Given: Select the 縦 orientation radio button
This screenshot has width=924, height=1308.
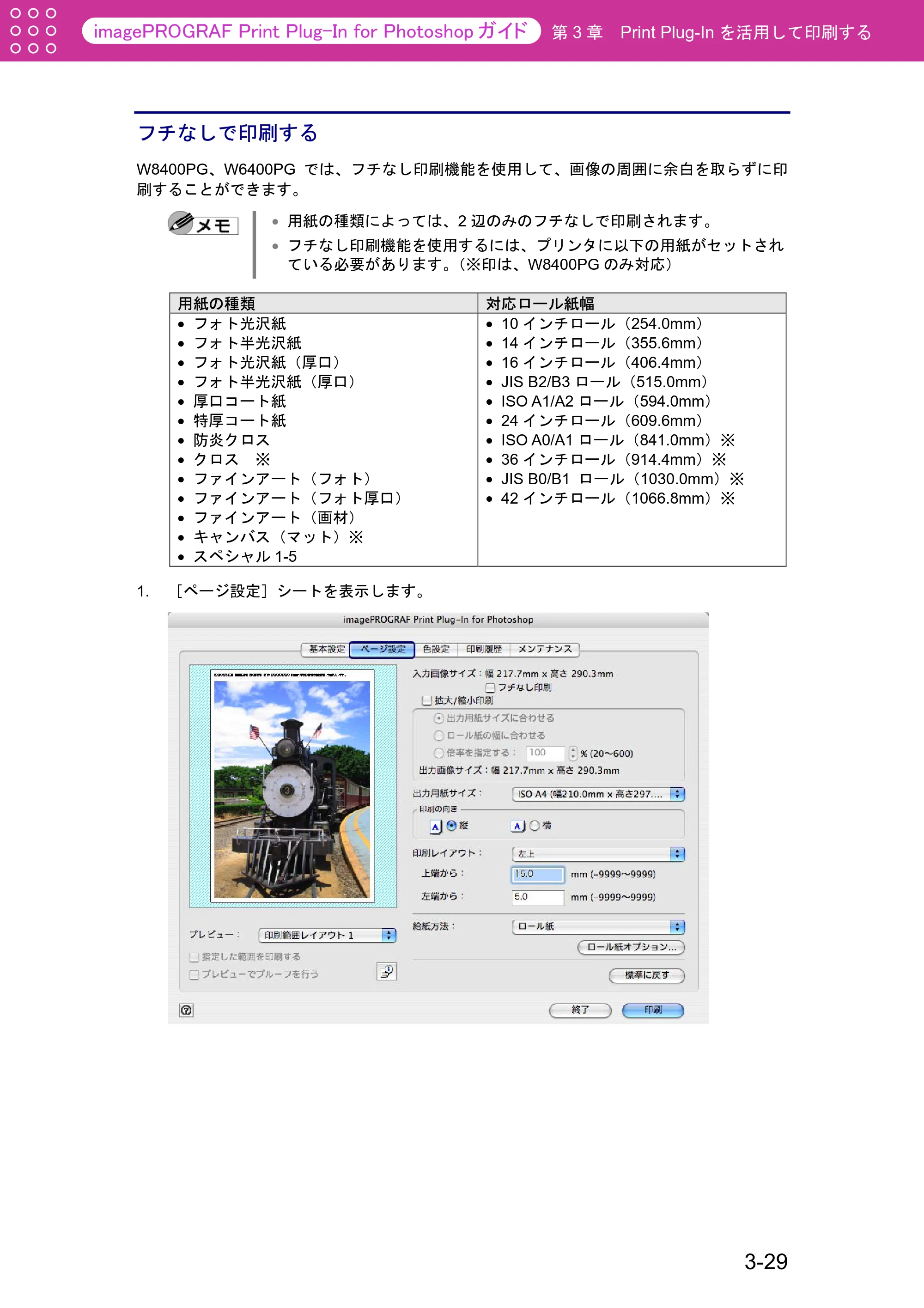Looking at the screenshot, I should [x=451, y=826].
